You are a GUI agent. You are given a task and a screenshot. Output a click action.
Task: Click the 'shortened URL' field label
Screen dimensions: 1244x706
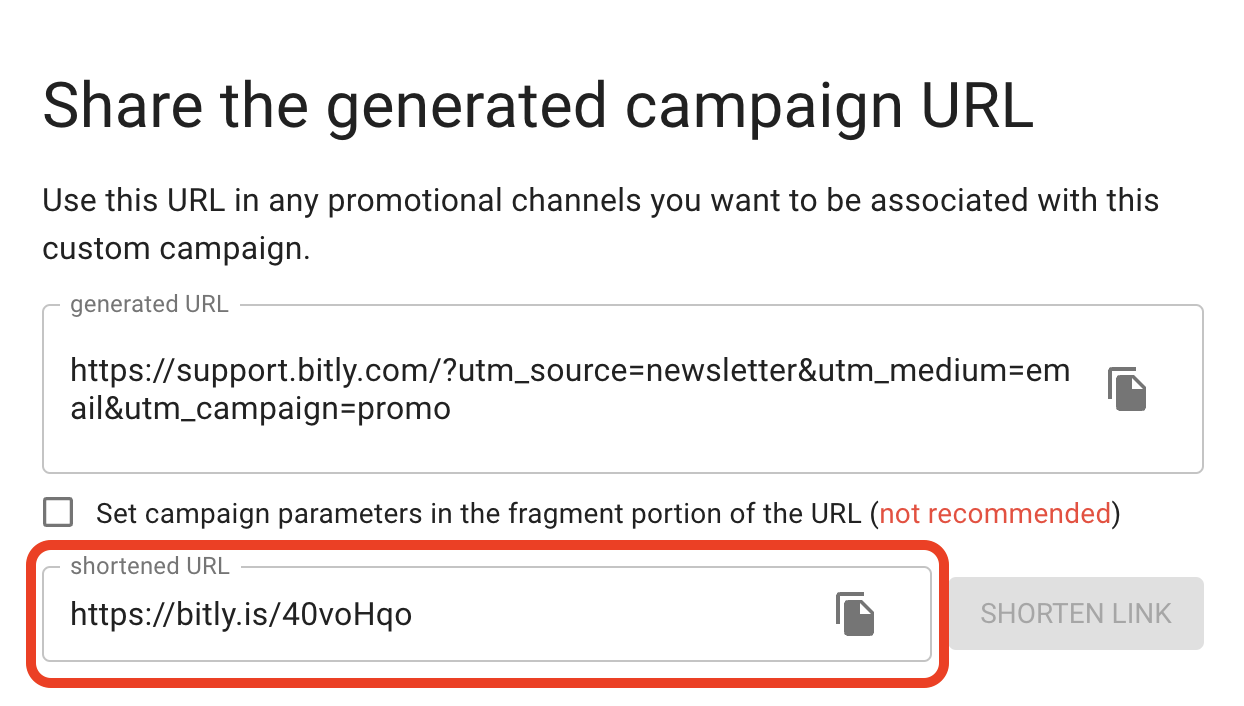(x=150, y=566)
